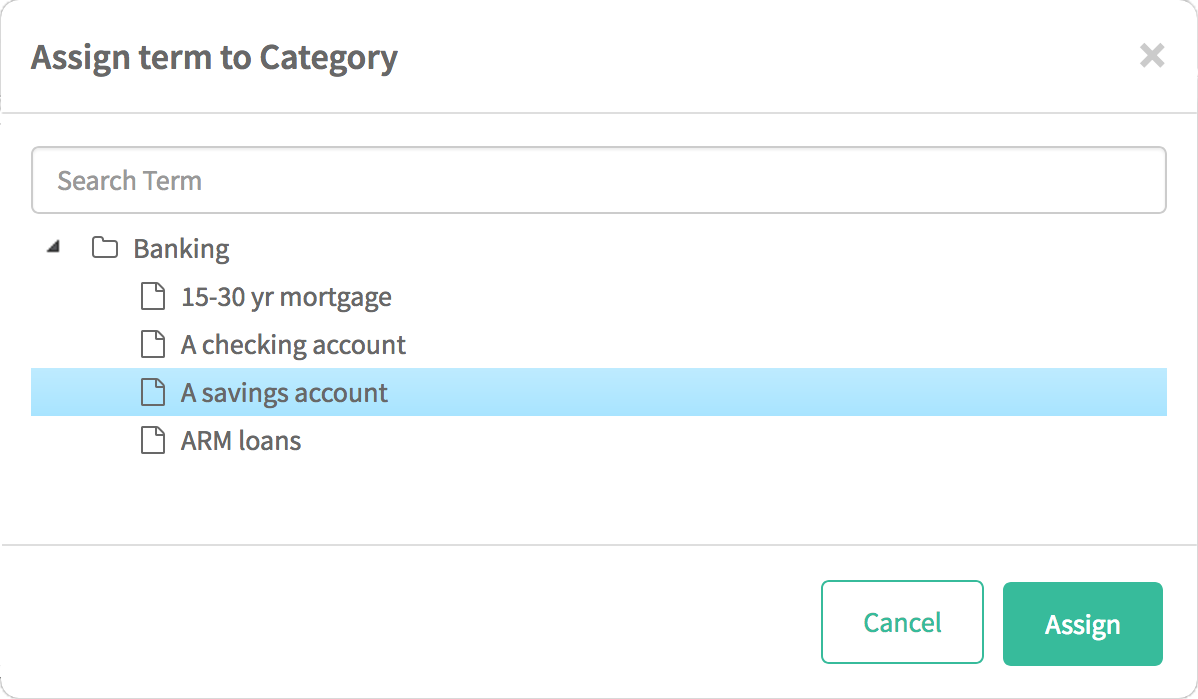The height and width of the screenshot is (699, 1198).
Task: Select the A savings account label text
Action: 284,393
